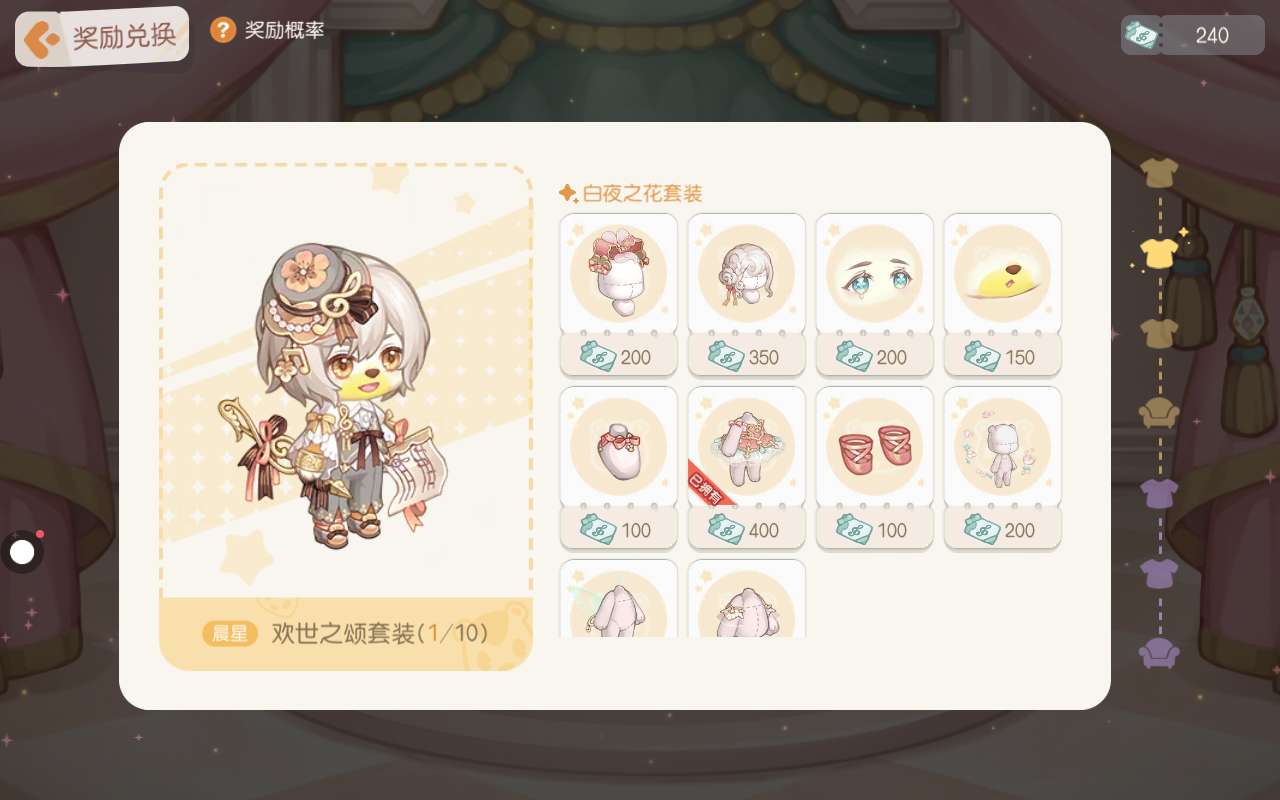
Task: Click the top brown shirt icon in sidebar
Action: pyautogui.click(x=1160, y=172)
